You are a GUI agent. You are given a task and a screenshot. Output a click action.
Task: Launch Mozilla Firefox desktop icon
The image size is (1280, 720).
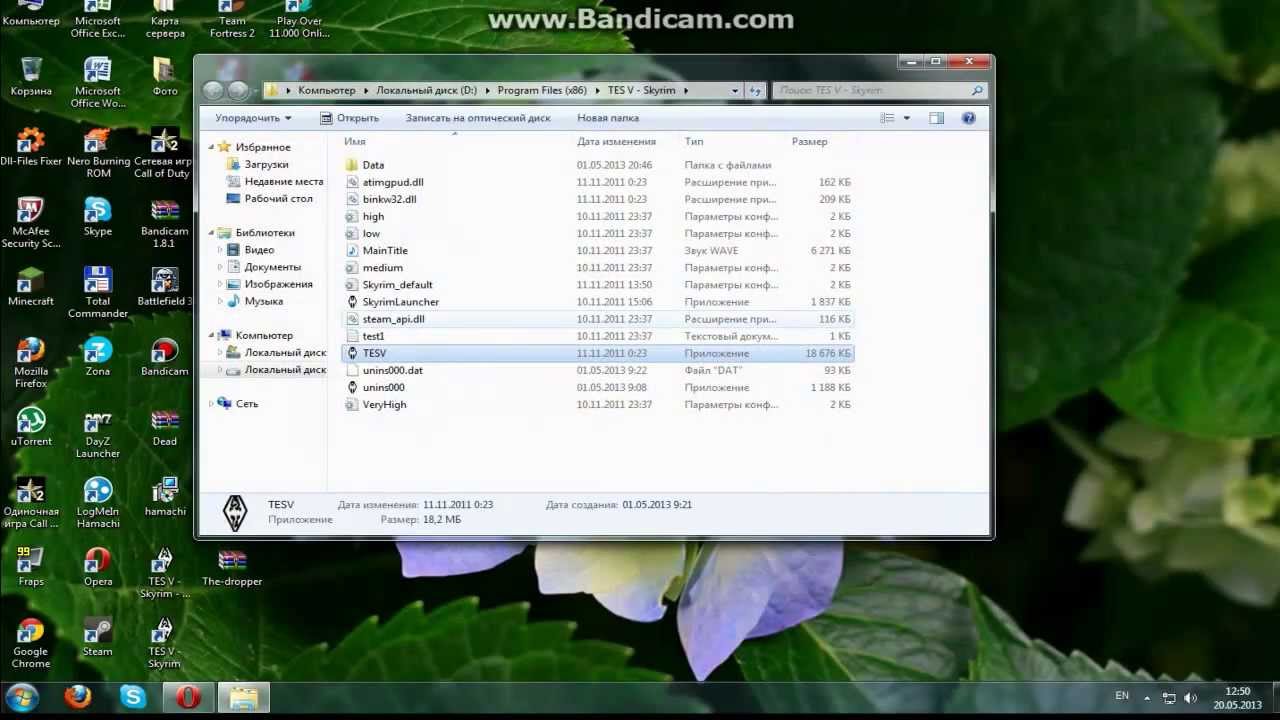[31, 363]
